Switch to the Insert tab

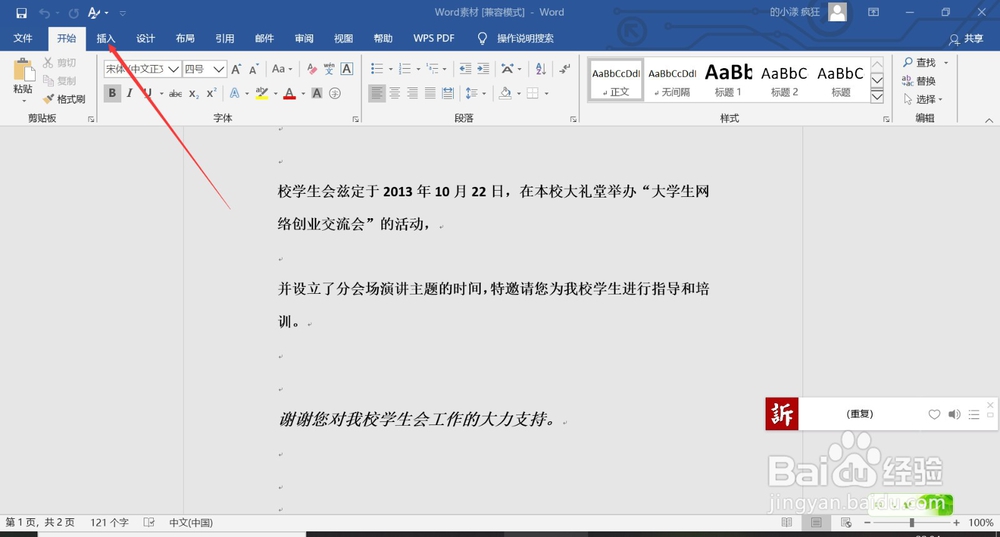(x=106, y=38)
